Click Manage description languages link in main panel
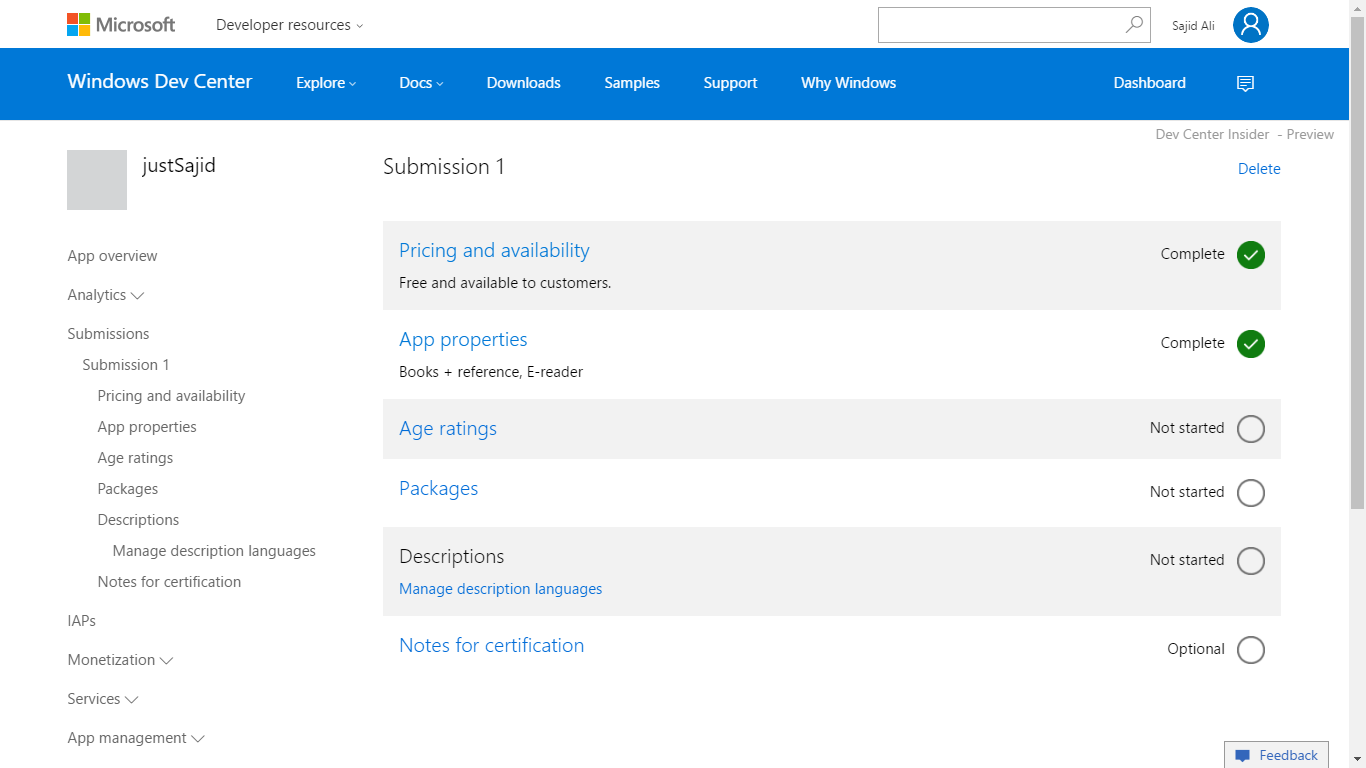The height and width of the screenshot is (768, 1366). click(501, 589)
